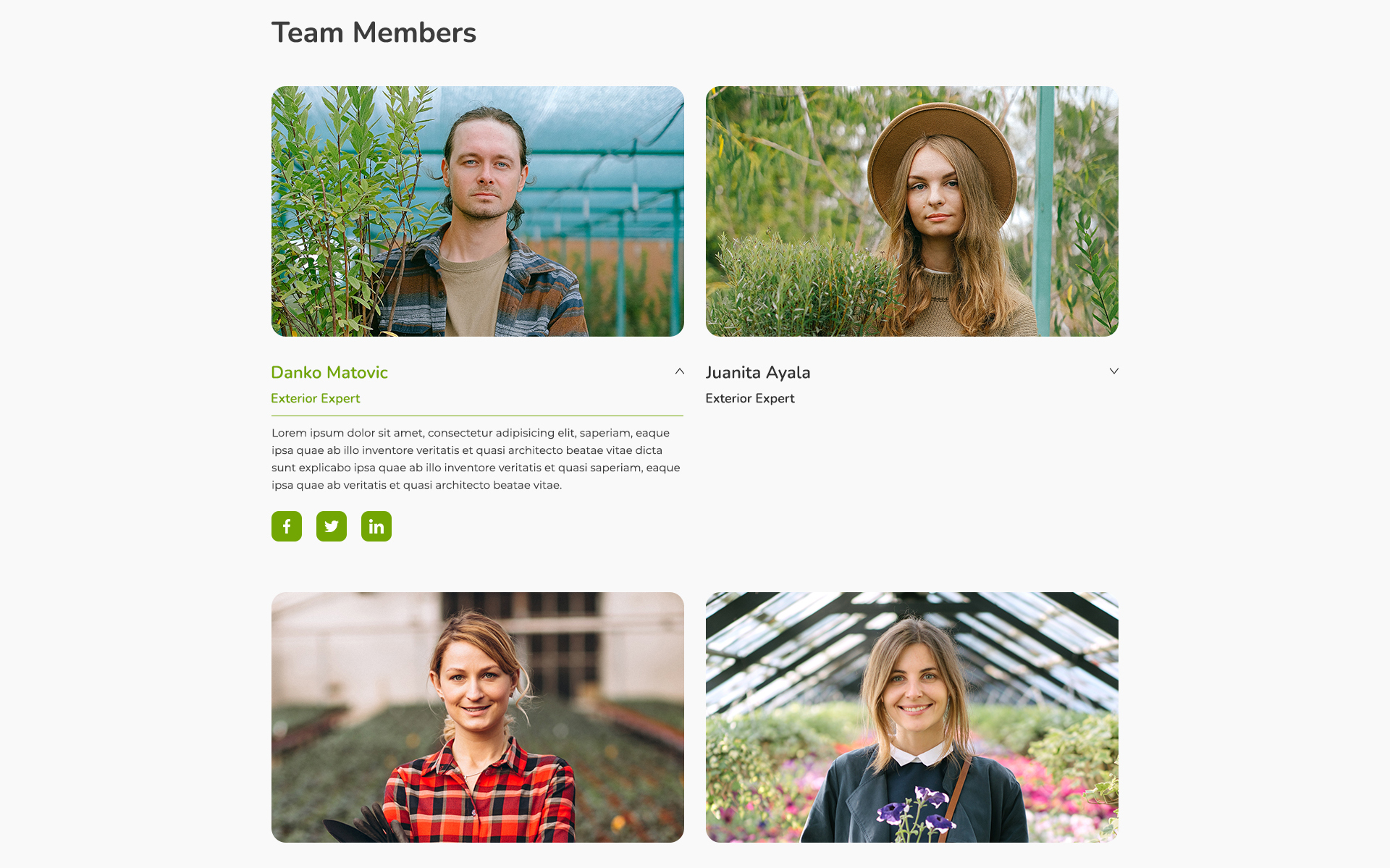Click the Danko Matovic name heading
Screen dimensions: 1390x868
point(329,372)
